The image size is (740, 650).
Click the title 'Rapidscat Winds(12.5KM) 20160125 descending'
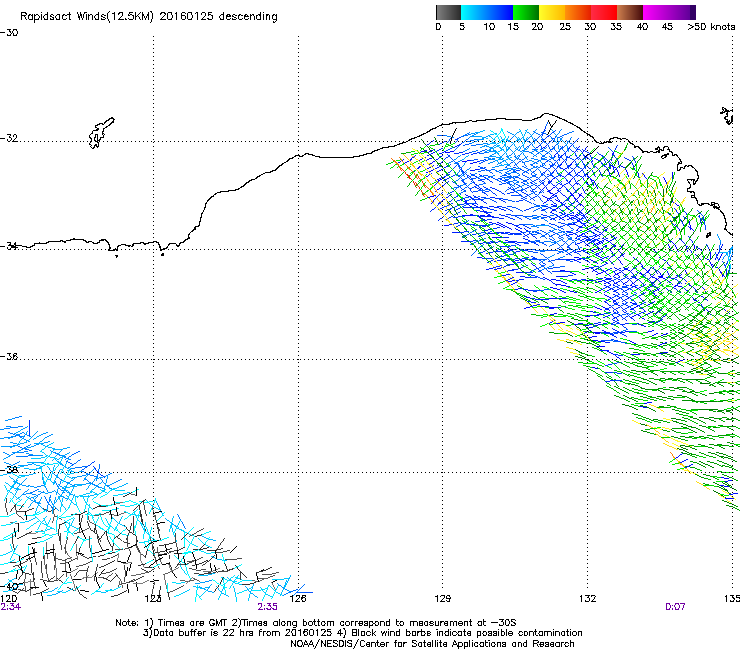(x=149, y=17)
